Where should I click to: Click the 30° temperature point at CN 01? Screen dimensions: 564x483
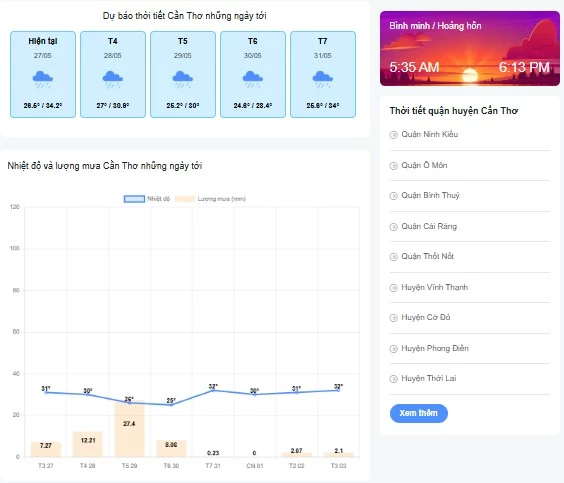[x=255, y=395]
